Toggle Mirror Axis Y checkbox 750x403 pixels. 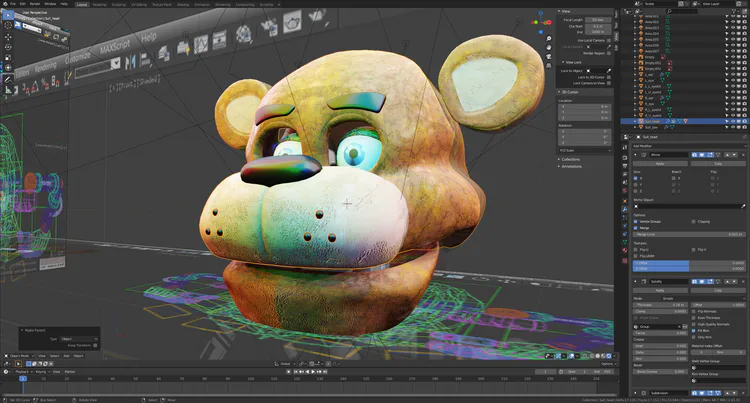pyautogui.click(x=636, y=184)
